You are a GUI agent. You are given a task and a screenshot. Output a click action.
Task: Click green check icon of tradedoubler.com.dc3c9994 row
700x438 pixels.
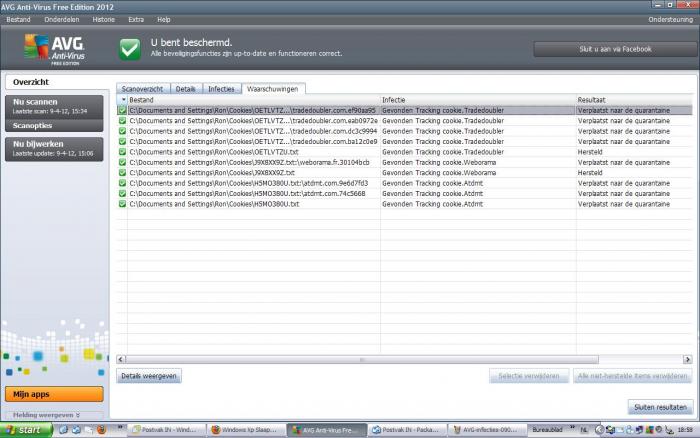pos(122,131)
